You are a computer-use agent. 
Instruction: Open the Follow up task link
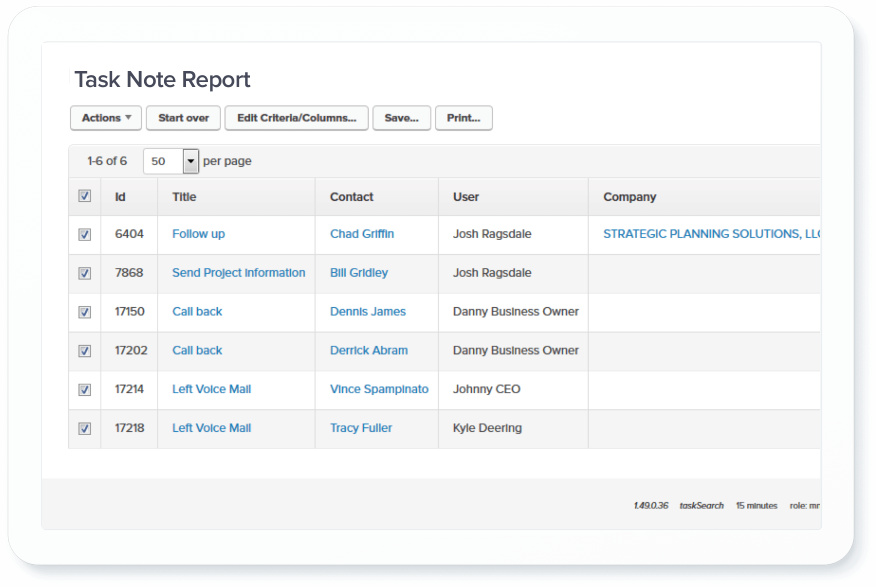pos(198,234)
